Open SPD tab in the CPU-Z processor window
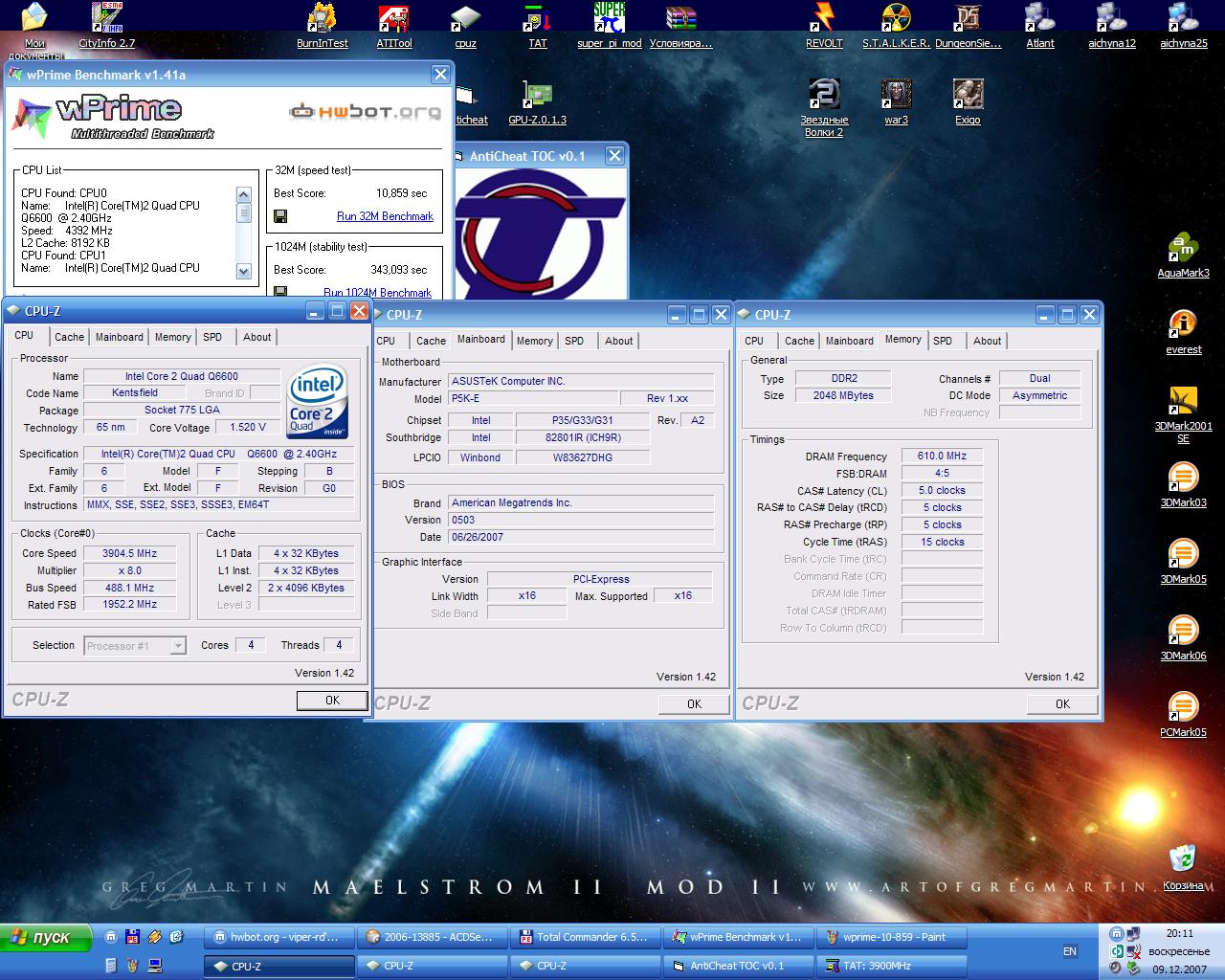 click(212, 337)
